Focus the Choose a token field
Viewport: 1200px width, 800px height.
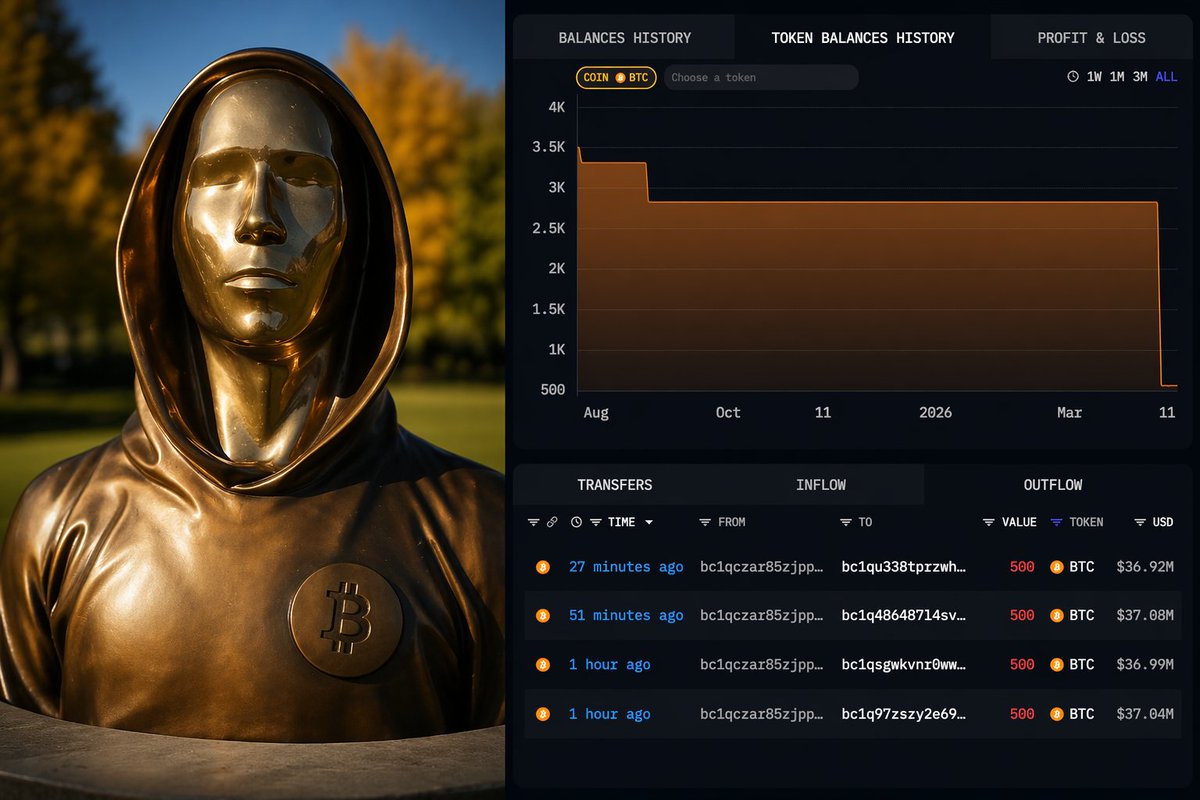(761, 77)
